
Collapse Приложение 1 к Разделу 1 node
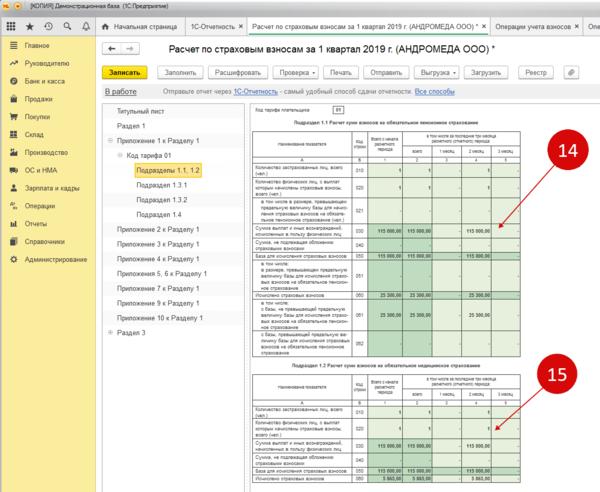(110, 141)
